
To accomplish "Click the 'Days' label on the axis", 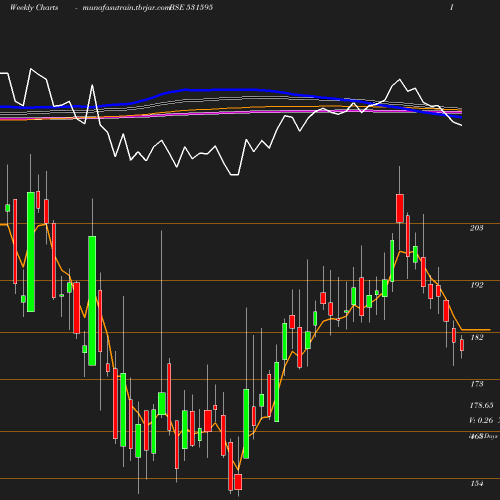I will tap(490, 436).
